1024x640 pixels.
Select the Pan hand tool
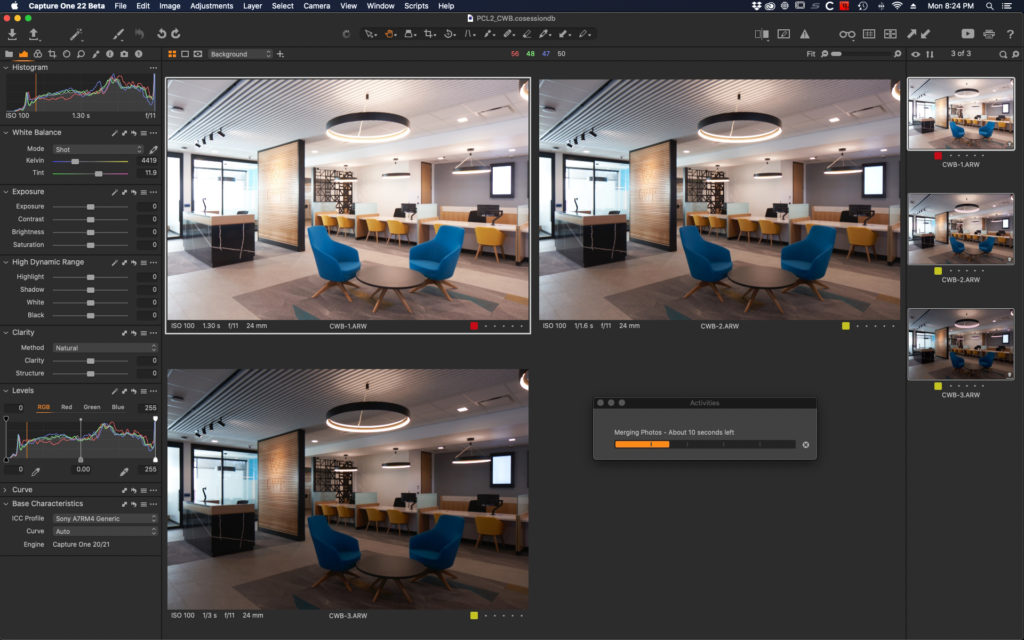pyautogui.click(x=390, y=34)
